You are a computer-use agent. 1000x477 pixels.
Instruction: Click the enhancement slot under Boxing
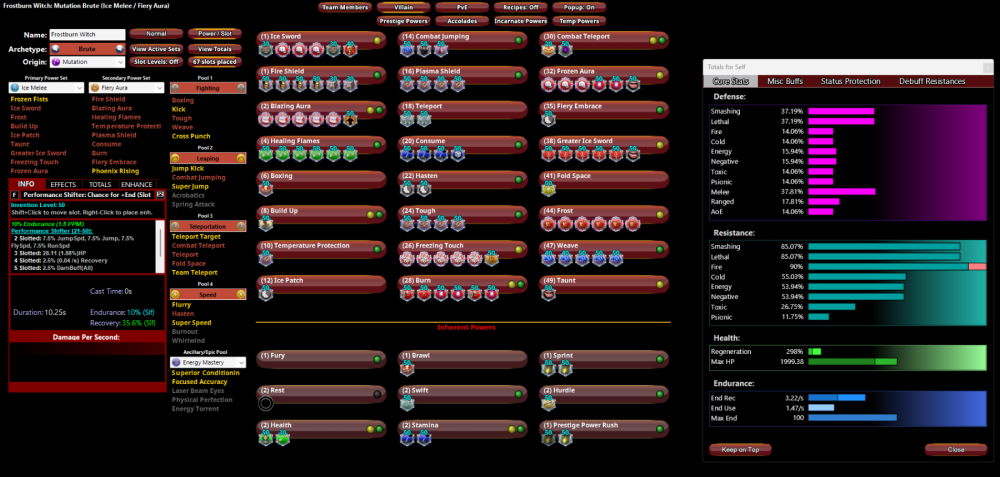click(265, 190)
